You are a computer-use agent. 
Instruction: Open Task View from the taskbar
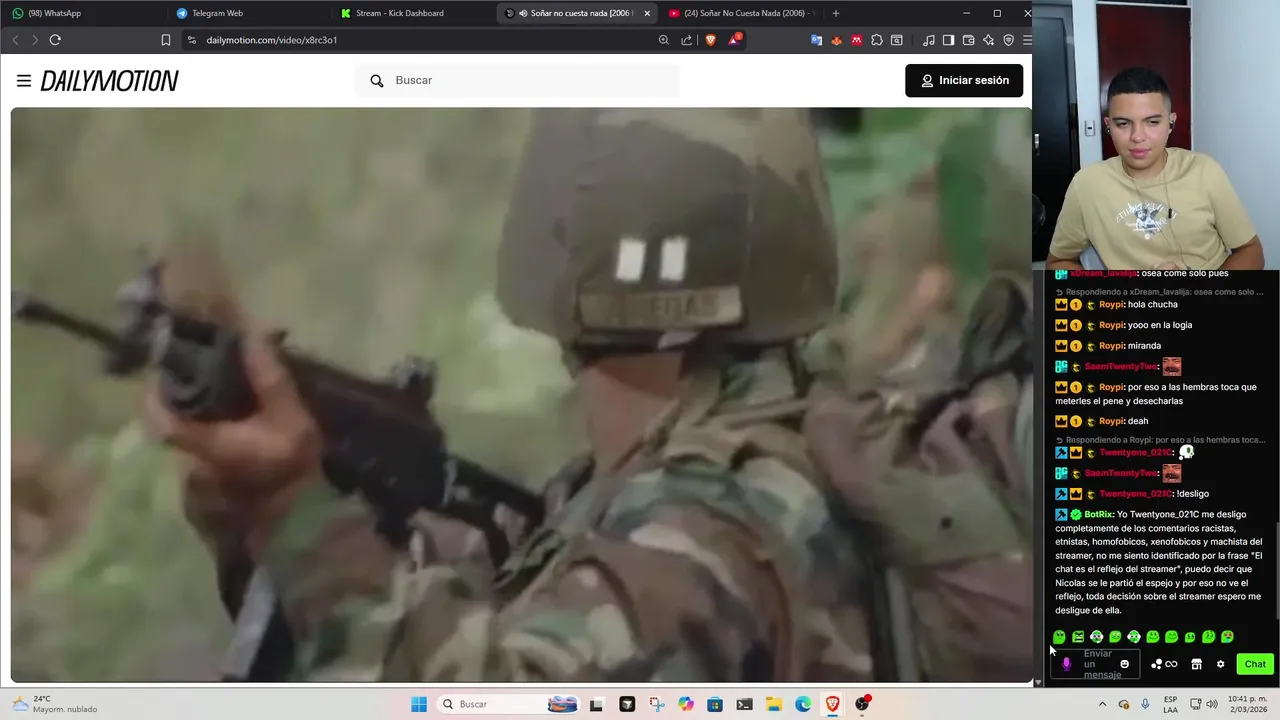coord(596,704)
